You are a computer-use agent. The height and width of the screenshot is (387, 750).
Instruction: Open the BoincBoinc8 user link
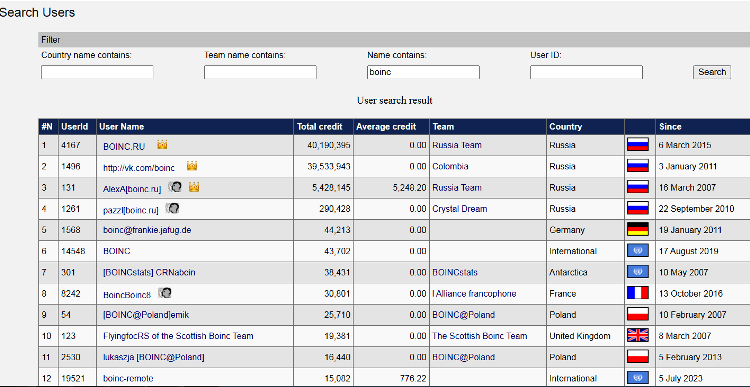127,295
